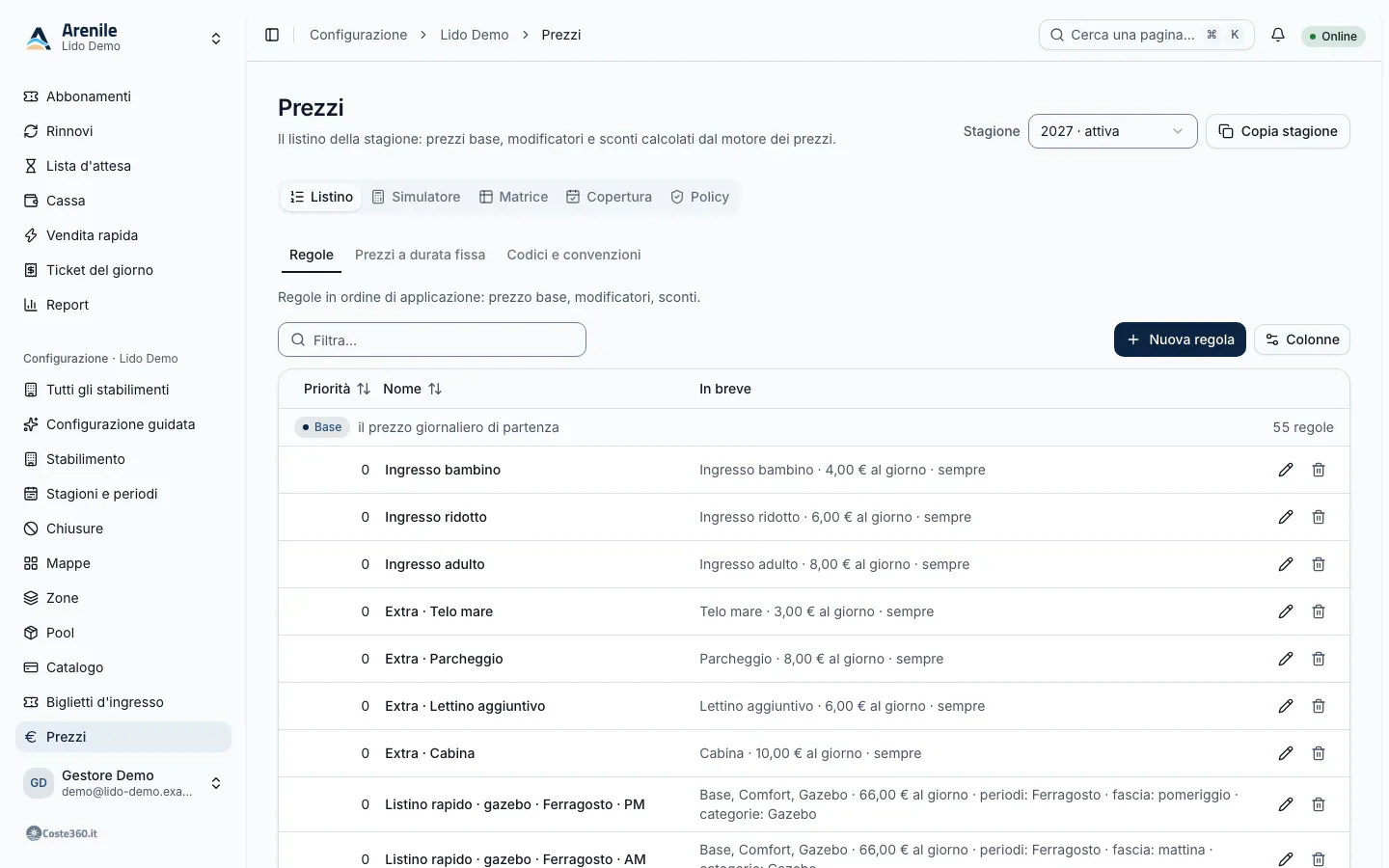1389x868 pixels.
Task: Edit the Ingresso ridotto rule
Action: pyautogui.click(x=1286, y=517)
